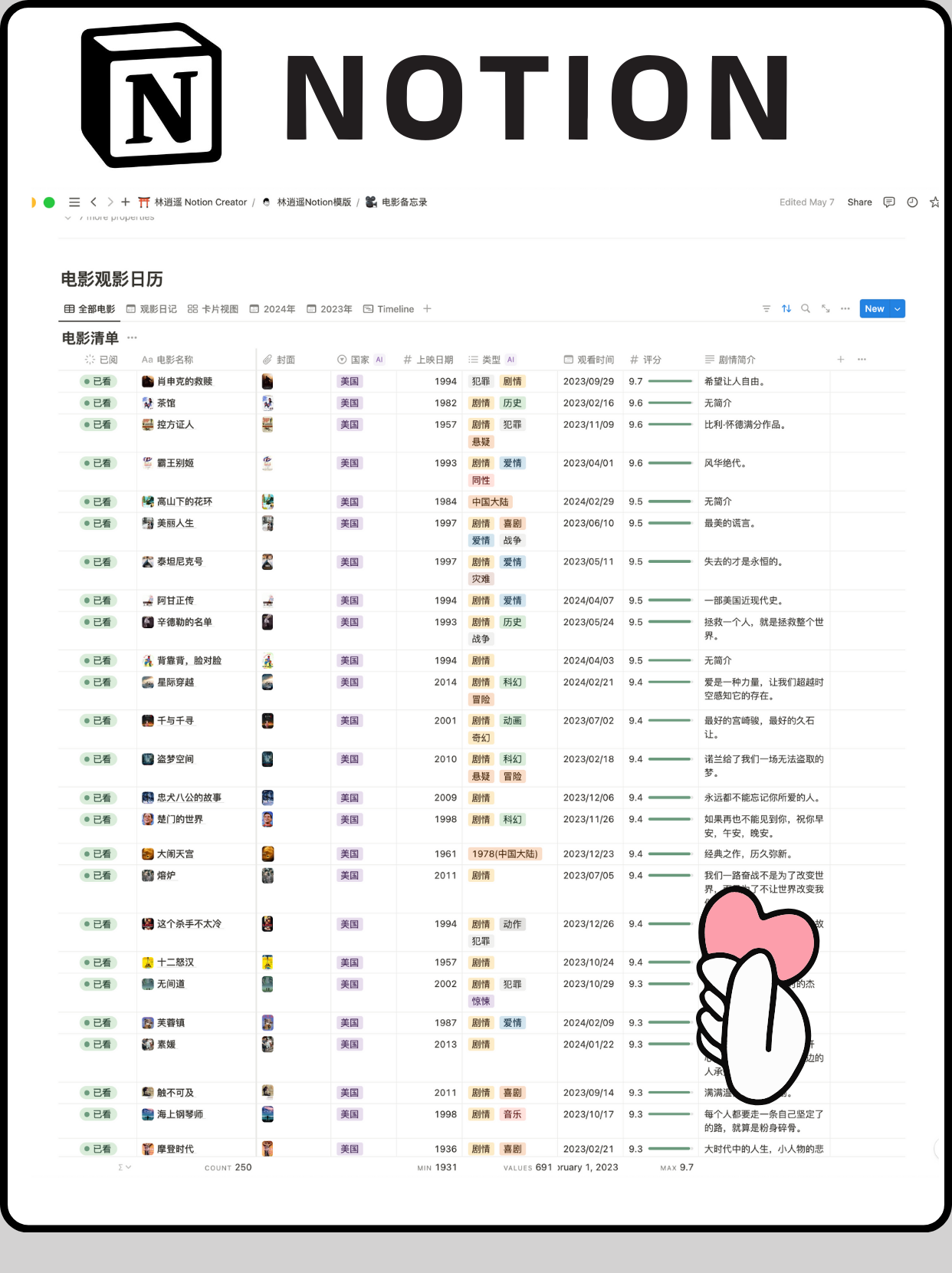Screen dimensions: 952x1273
Task: Open the comments icon in top bar
Action: click(x=889, y=202)
